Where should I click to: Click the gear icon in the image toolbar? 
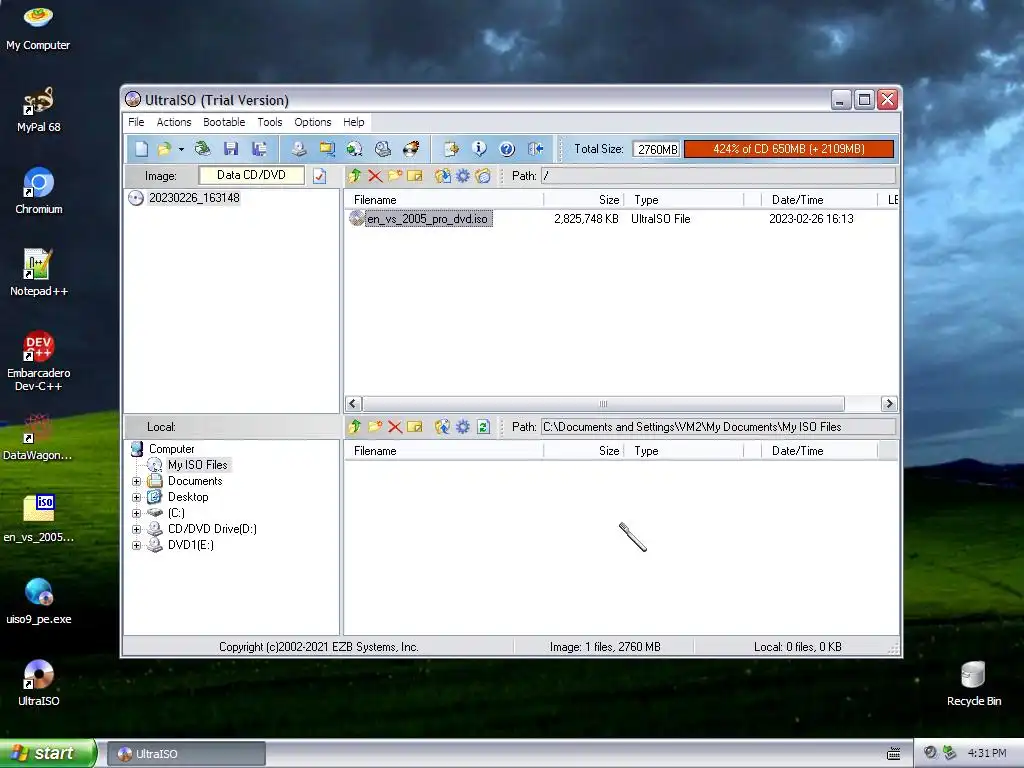(463, 176)
